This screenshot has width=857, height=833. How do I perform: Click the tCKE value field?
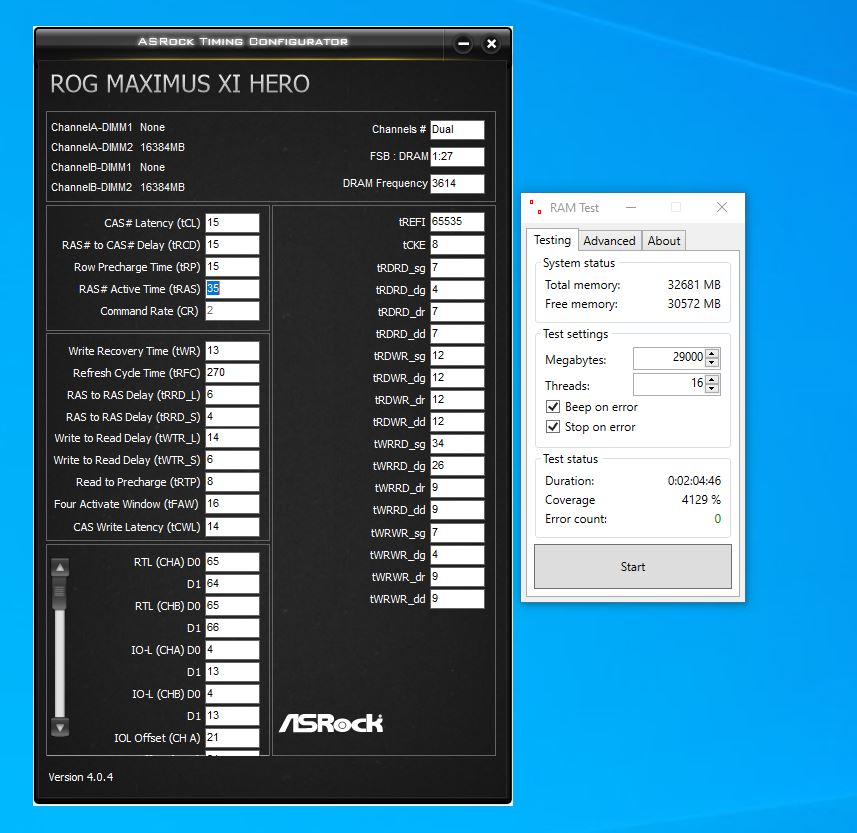point(457,244)
